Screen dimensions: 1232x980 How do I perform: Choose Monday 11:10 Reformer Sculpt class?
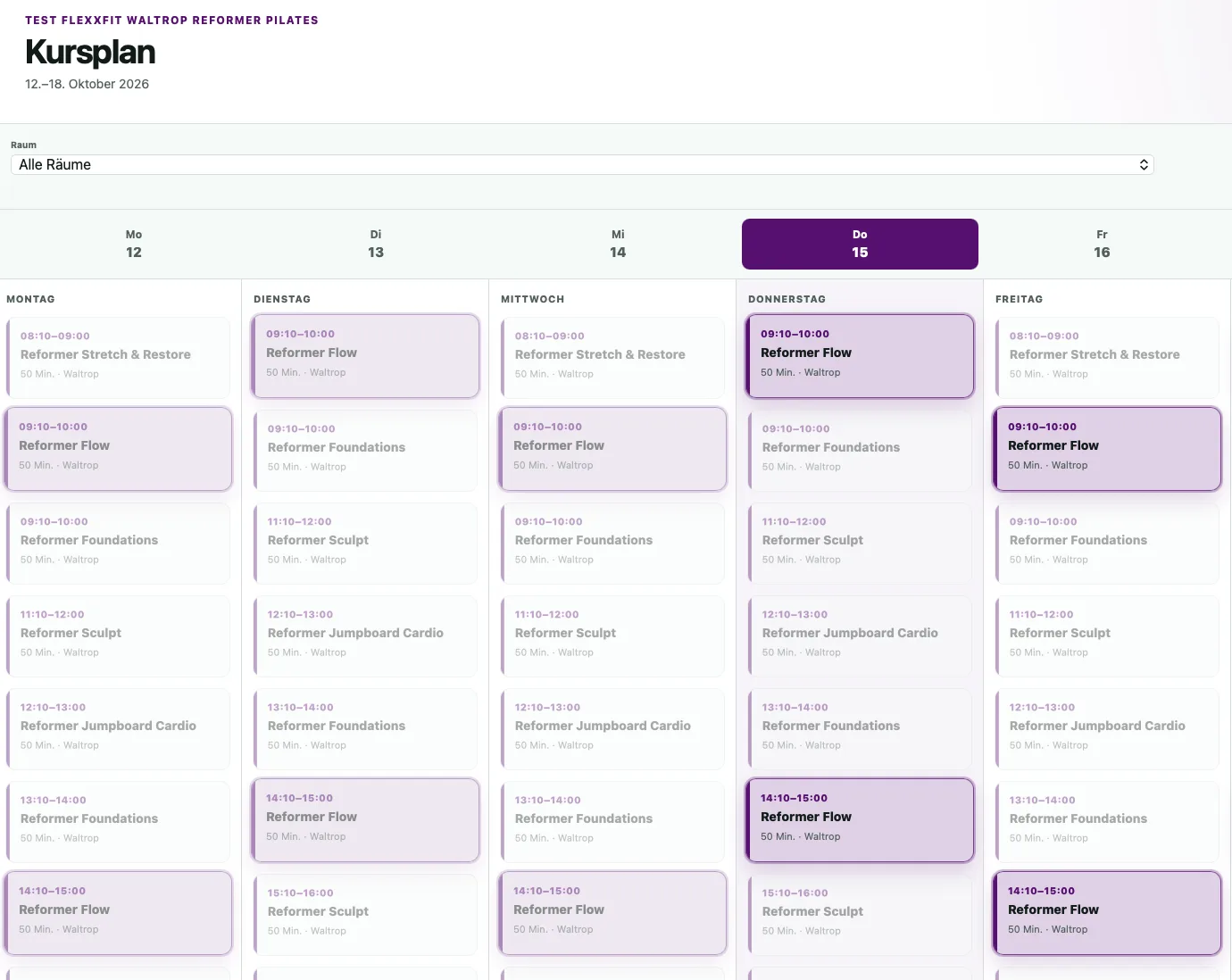coord(119,636)
